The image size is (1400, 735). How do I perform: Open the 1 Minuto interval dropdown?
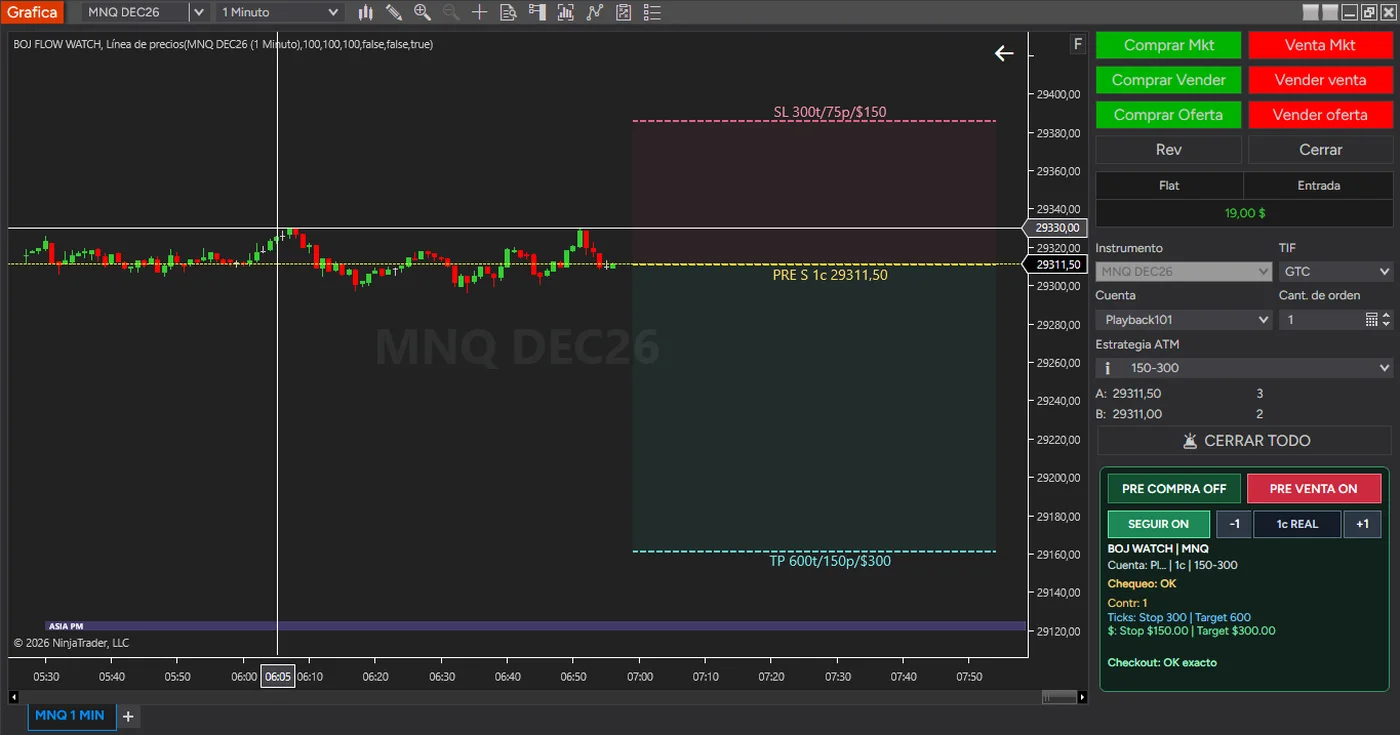click(280, 12)
